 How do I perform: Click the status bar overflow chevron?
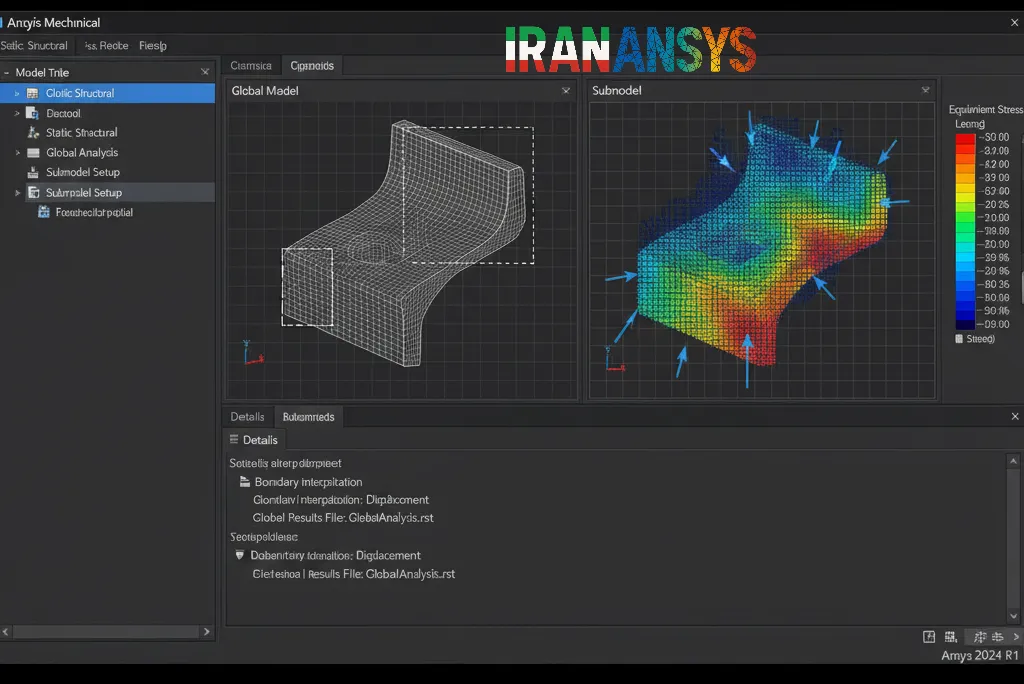click(1016, 637)
